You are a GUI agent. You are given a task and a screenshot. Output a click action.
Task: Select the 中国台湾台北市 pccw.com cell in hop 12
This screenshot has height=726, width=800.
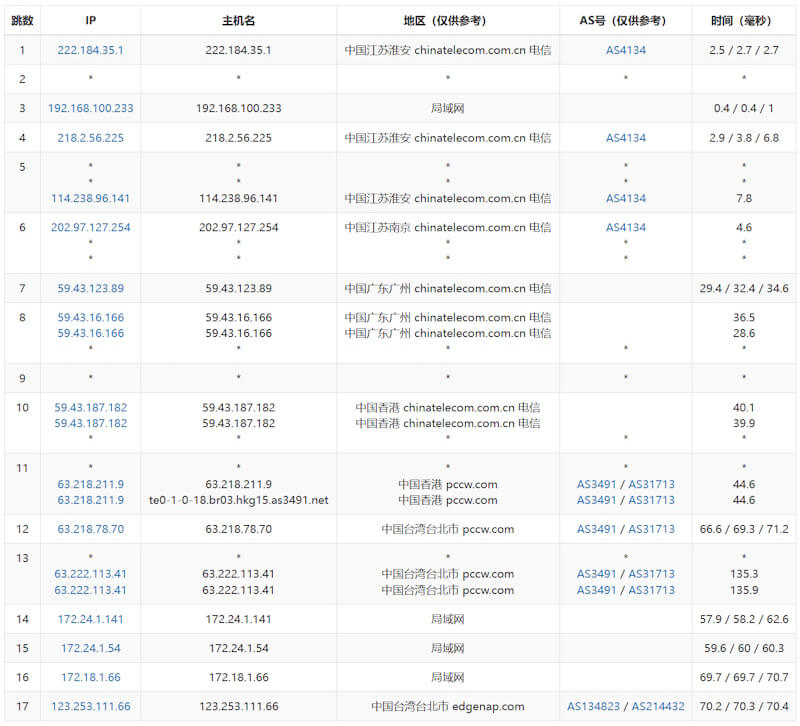click(447, 529)
